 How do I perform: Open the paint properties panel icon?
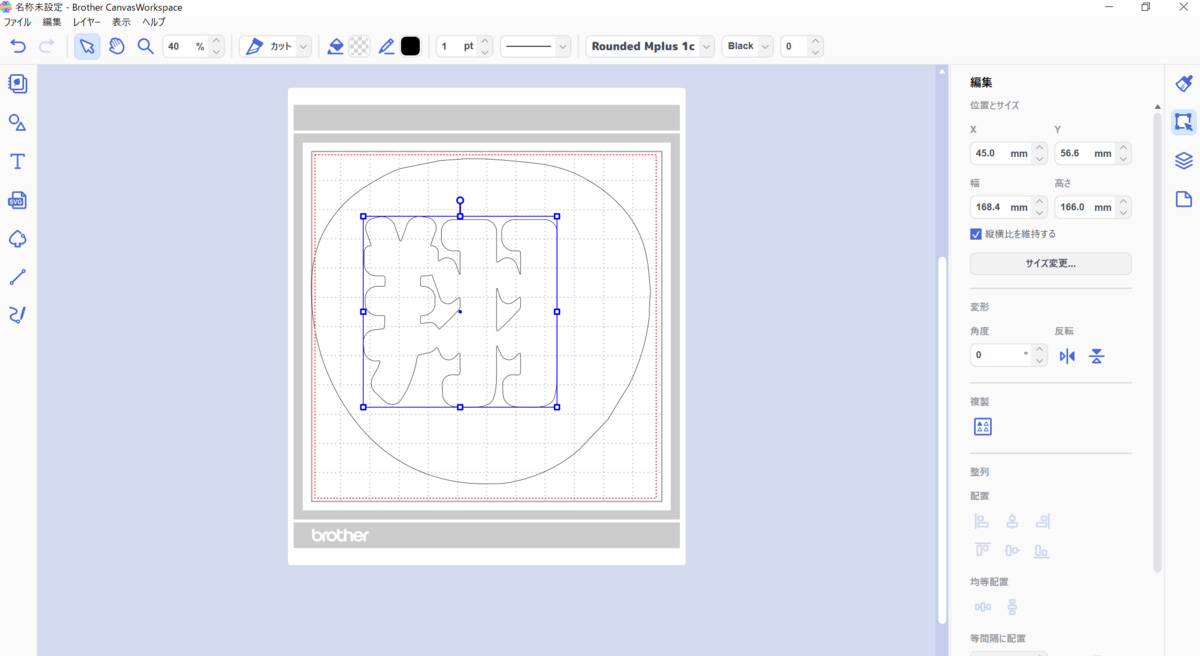coord(1184,84)
